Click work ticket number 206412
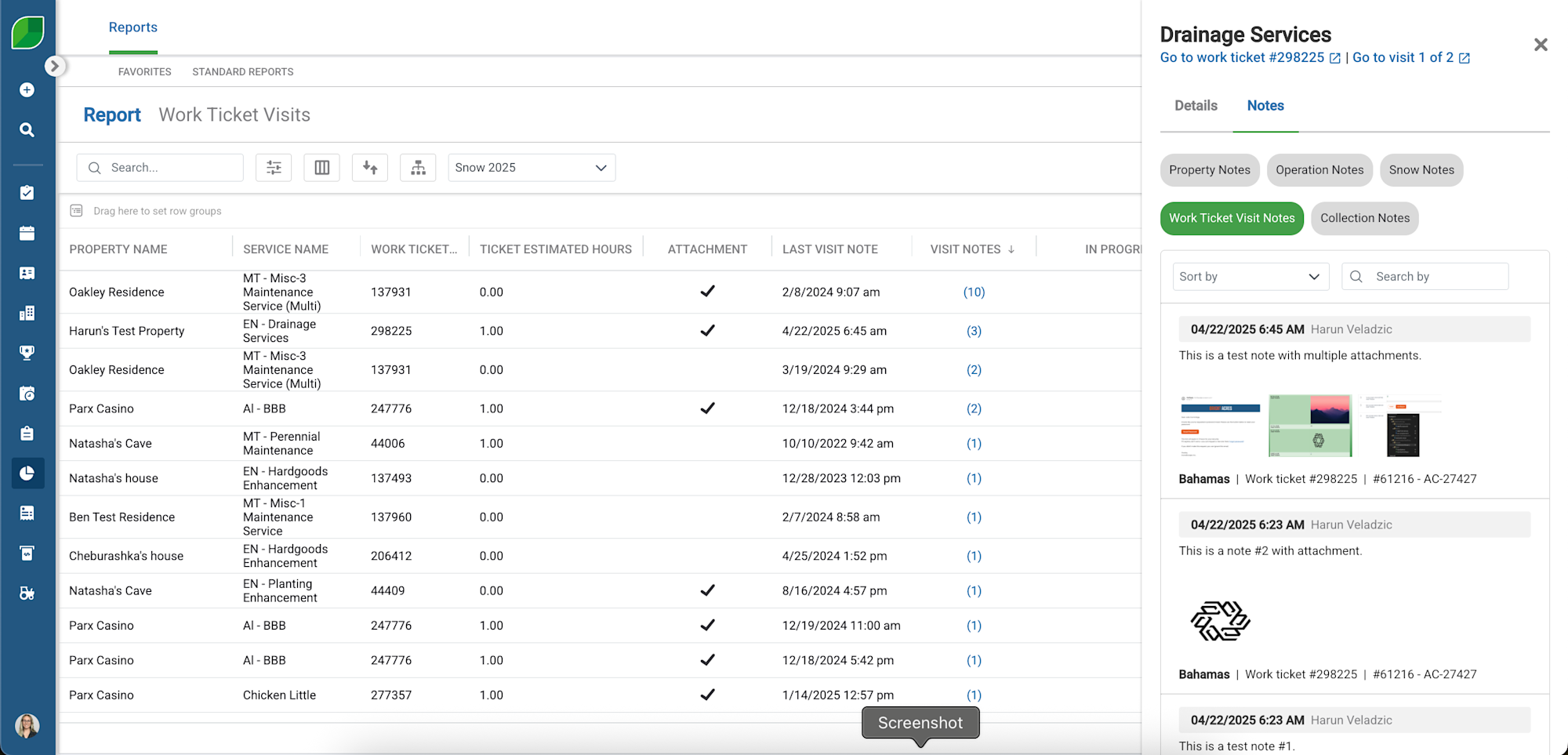The height and width of the screenshot is (755, 1568). coord(391,556)
